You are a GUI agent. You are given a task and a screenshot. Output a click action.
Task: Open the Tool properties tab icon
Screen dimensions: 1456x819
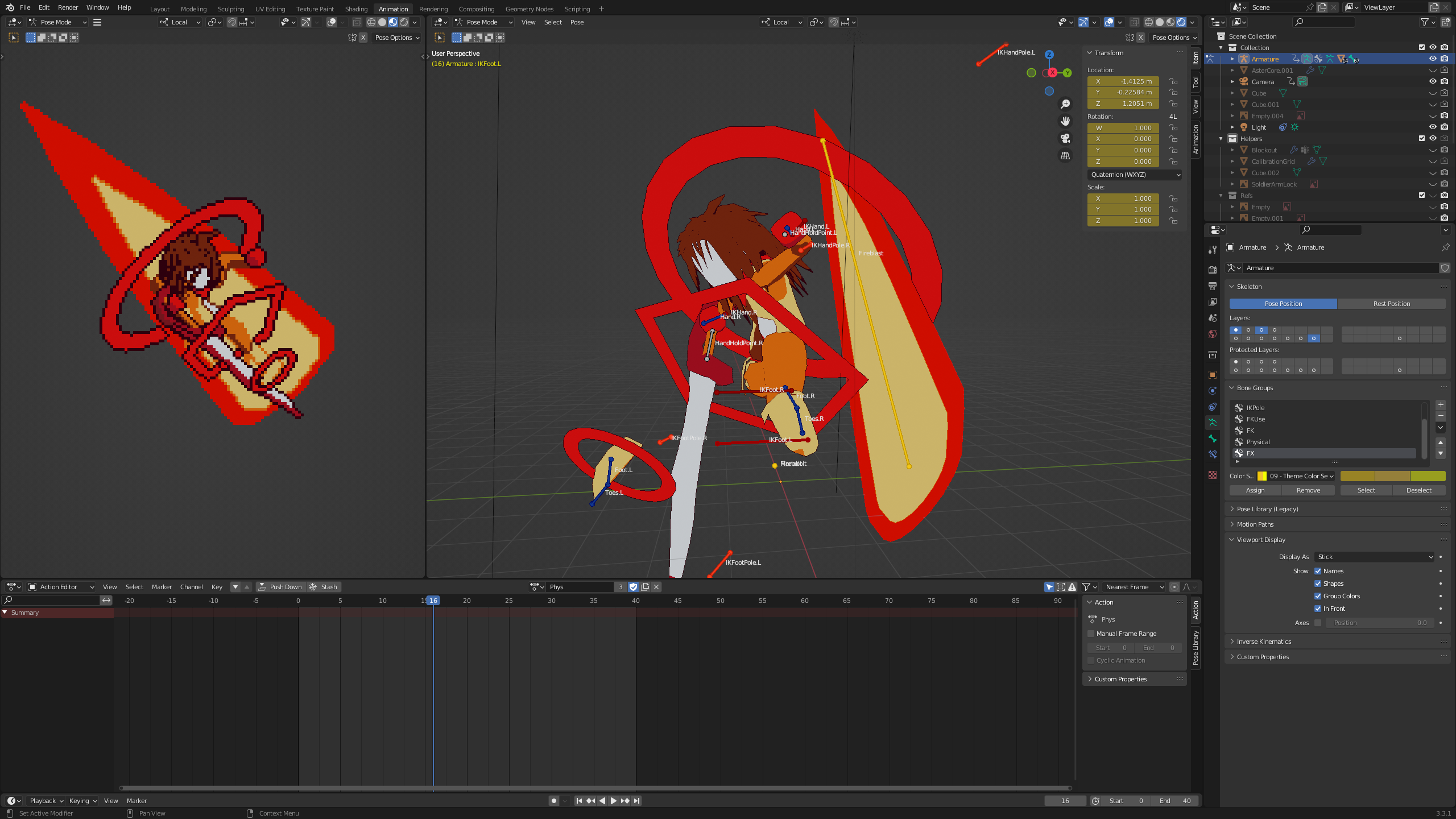point(1213,250)
